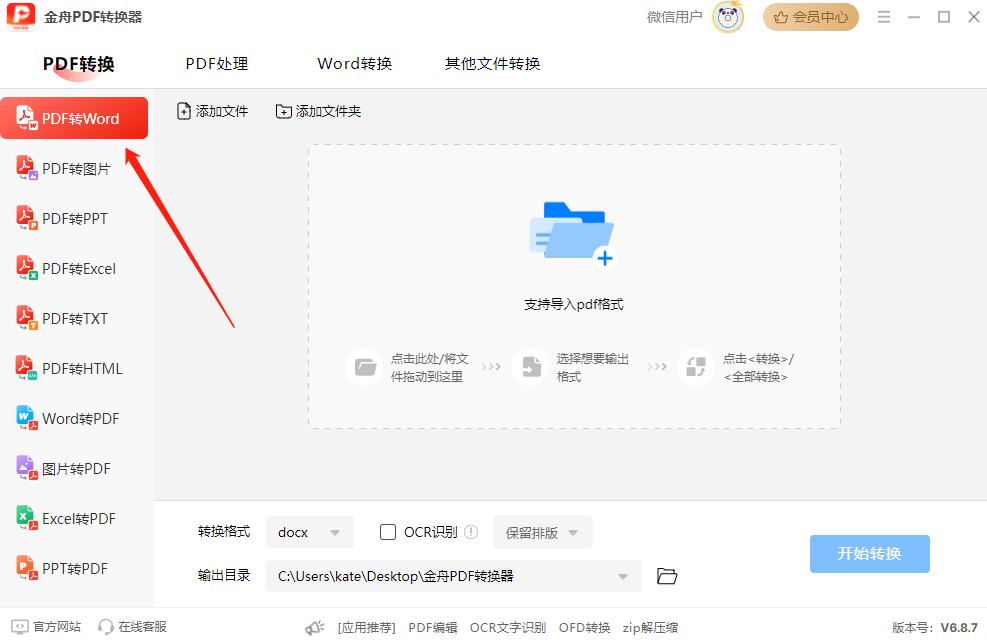Open the hamburger menu in title bar
The width and height of the screenshot is (987, 642).
[884, 17]
